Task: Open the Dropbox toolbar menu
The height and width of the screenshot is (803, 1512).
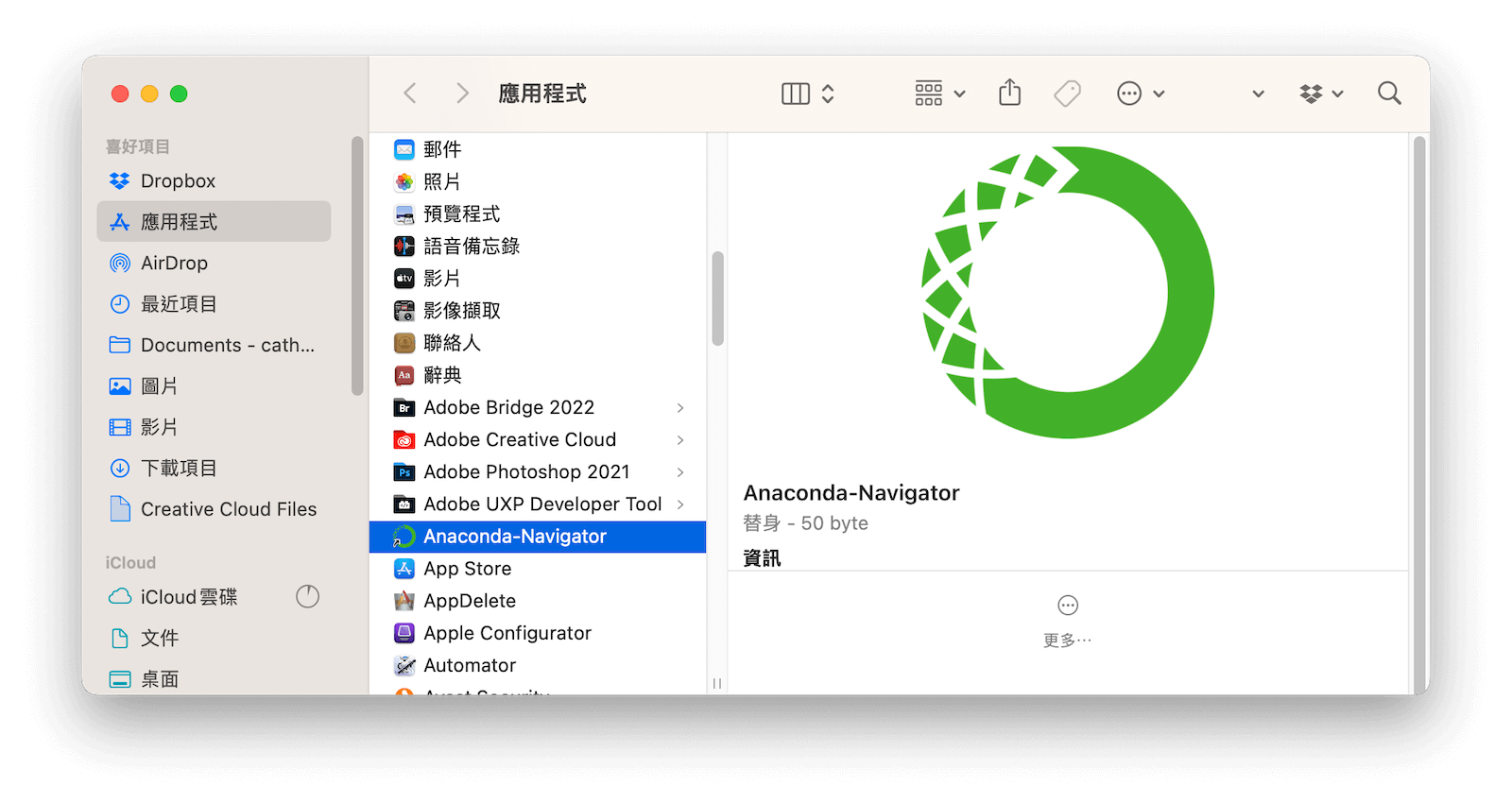Action: point(1321,94)
